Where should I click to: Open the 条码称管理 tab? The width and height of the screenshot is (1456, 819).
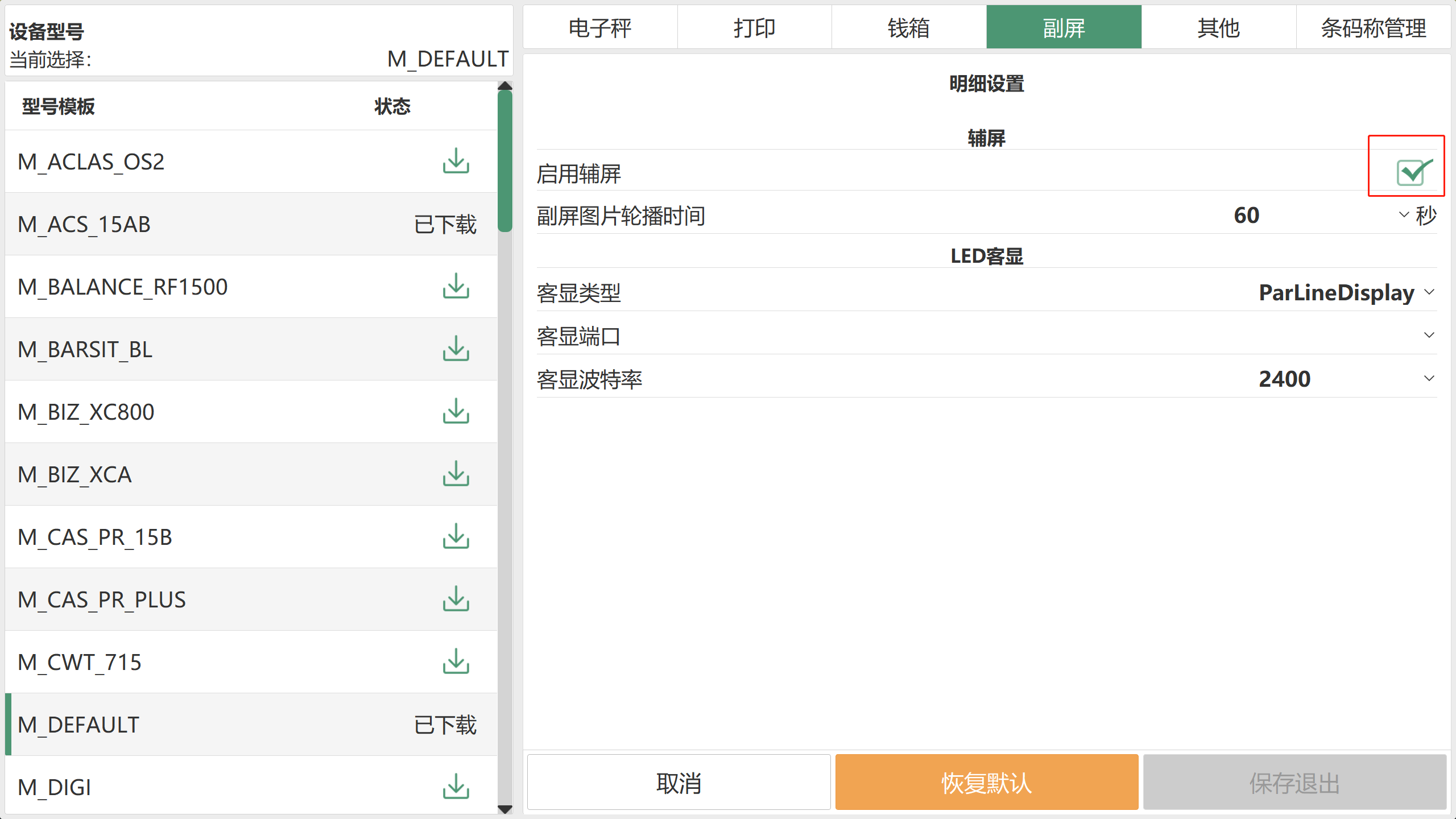pyautogui.click(x=1373, y=27)
